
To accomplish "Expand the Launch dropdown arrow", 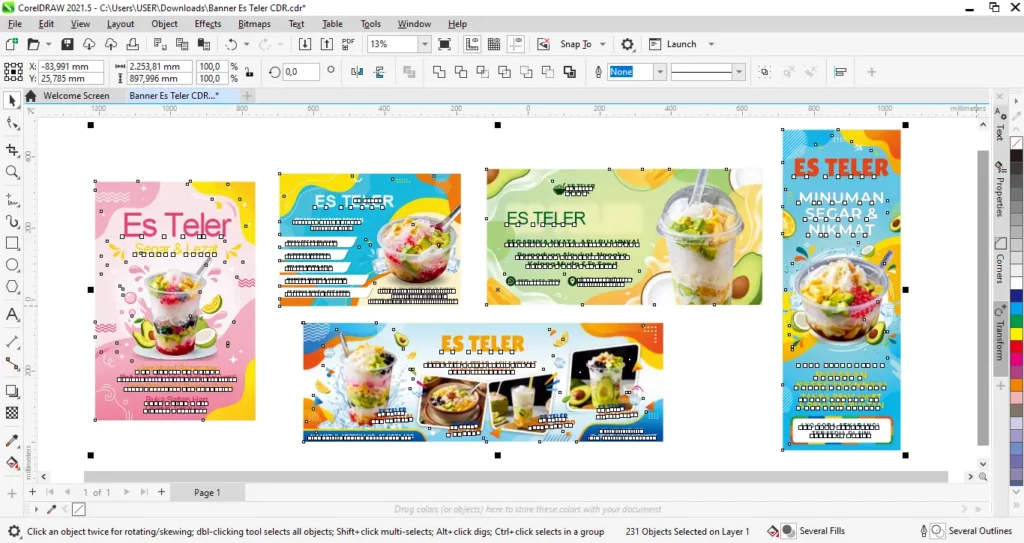I will click(711, 44).
